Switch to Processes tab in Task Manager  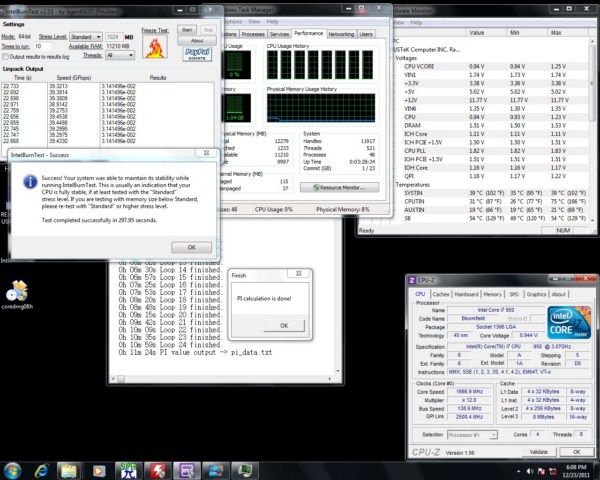click(x=253, y=34)
